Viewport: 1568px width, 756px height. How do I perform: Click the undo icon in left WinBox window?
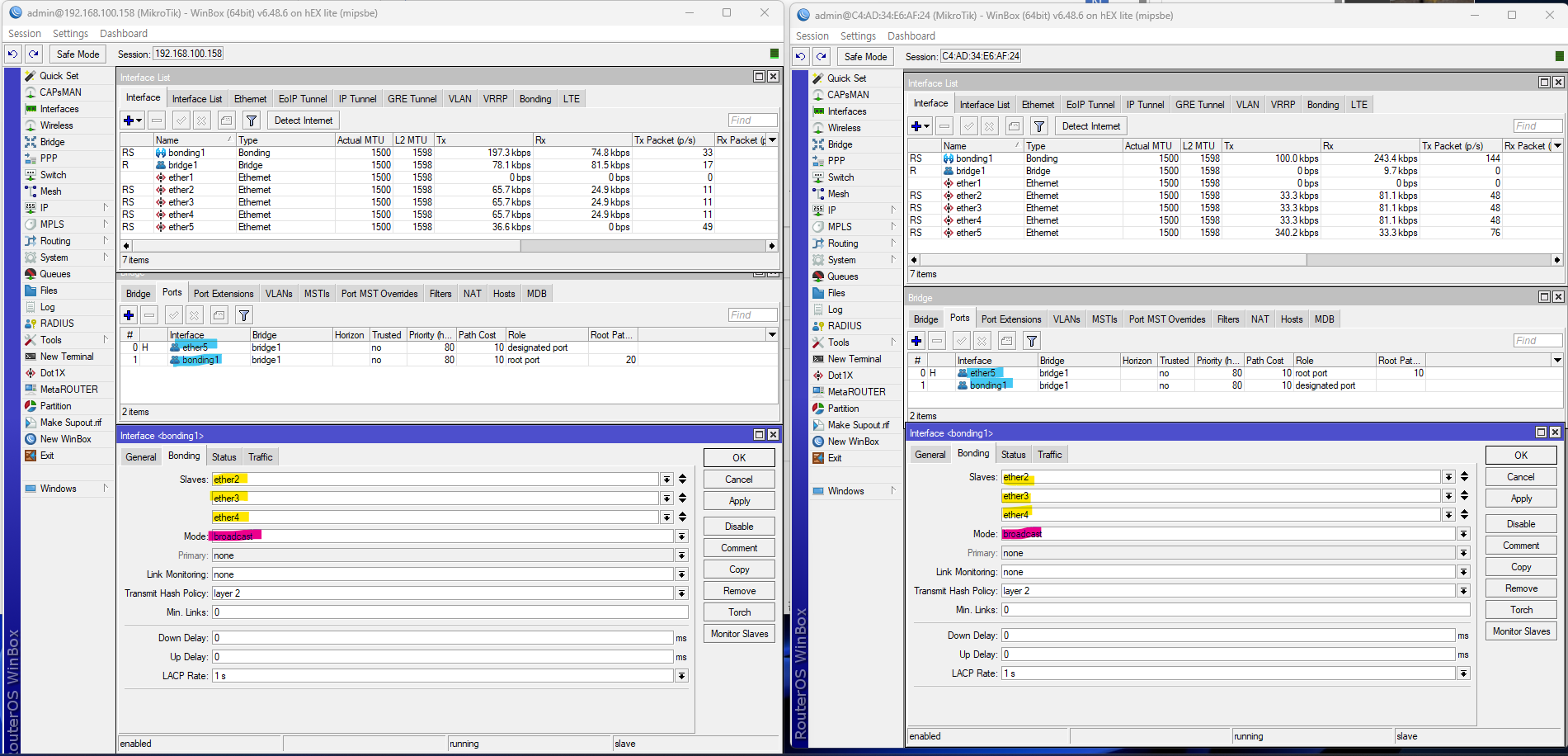[x=13, y=54]
